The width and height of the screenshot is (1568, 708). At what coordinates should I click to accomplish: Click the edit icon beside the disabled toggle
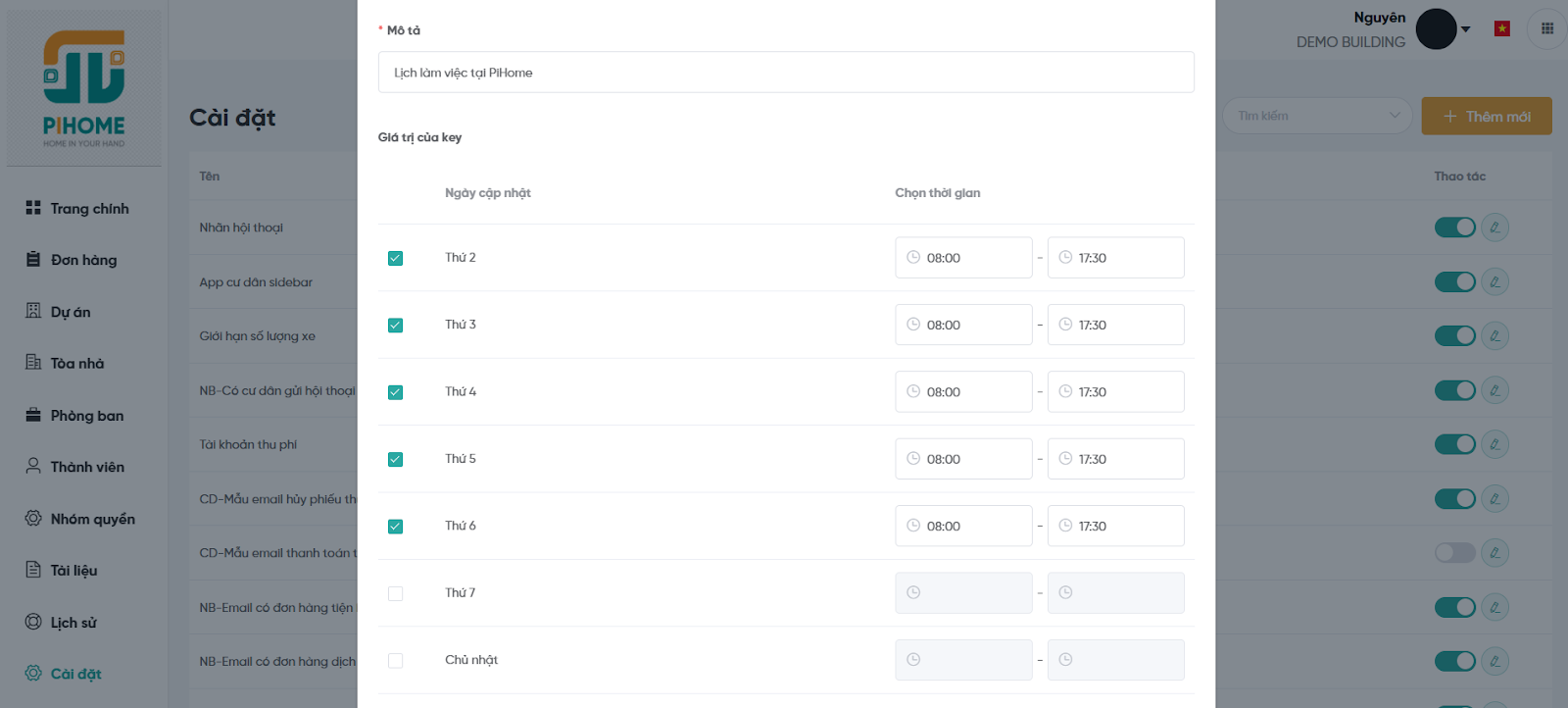point(1494,553)
